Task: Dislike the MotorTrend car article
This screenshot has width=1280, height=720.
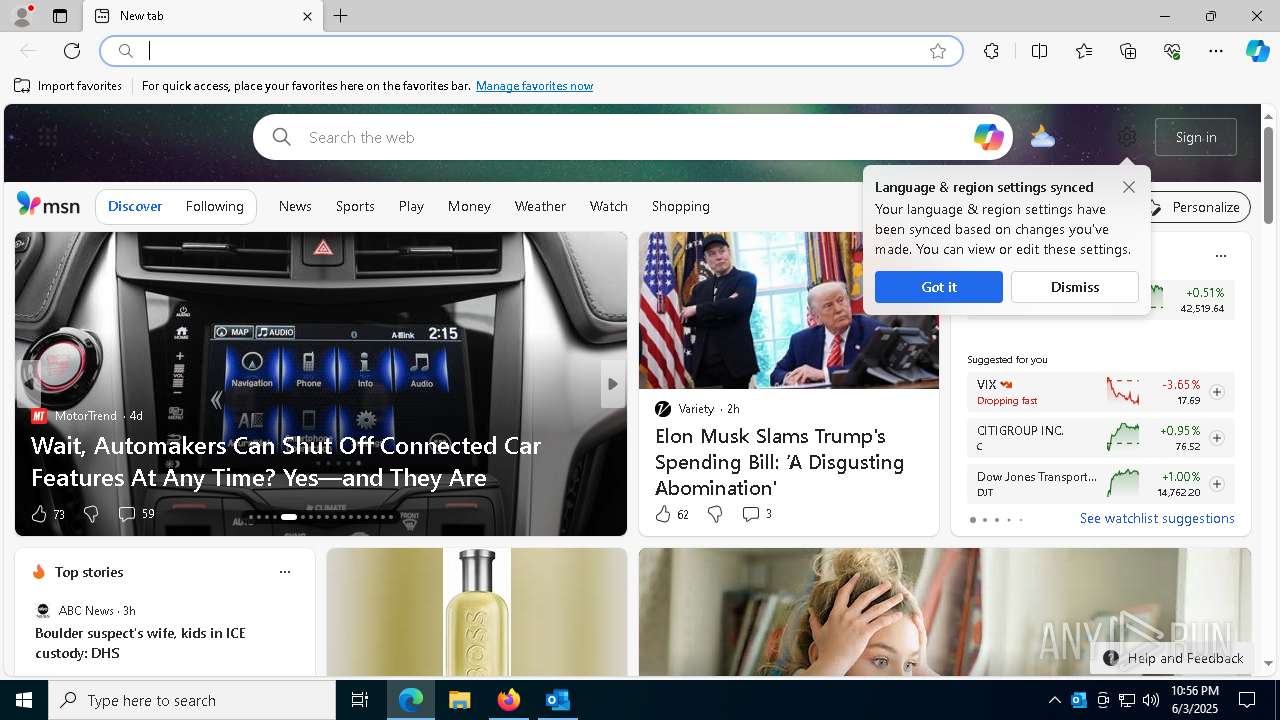Action: (x=91, y=514)
